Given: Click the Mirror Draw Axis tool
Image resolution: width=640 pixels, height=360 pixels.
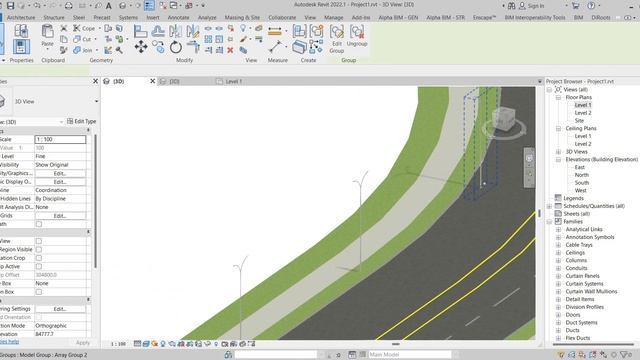Looking at the screenshot, I should 193,31.
